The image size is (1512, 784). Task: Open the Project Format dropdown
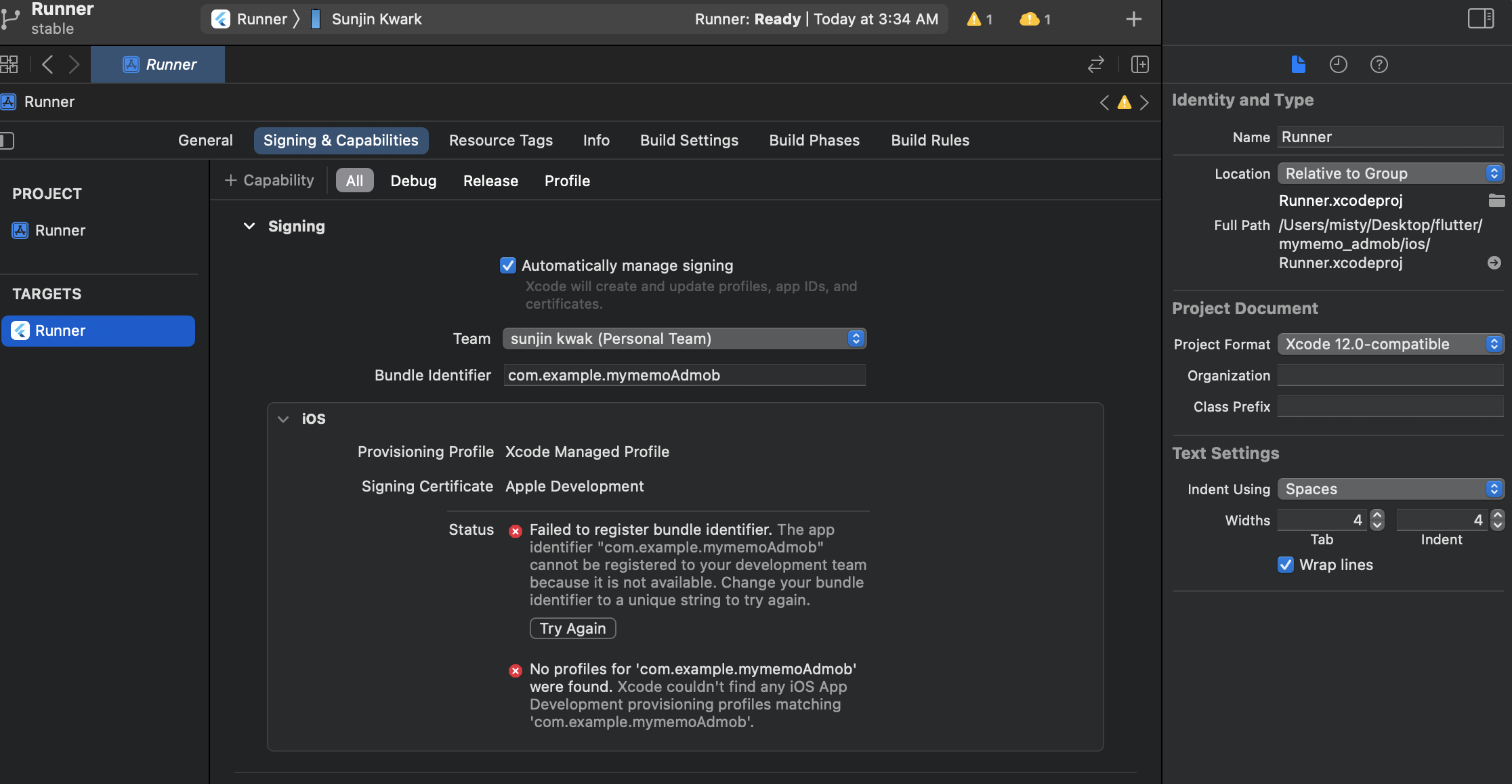click(x=1391, y=344)
